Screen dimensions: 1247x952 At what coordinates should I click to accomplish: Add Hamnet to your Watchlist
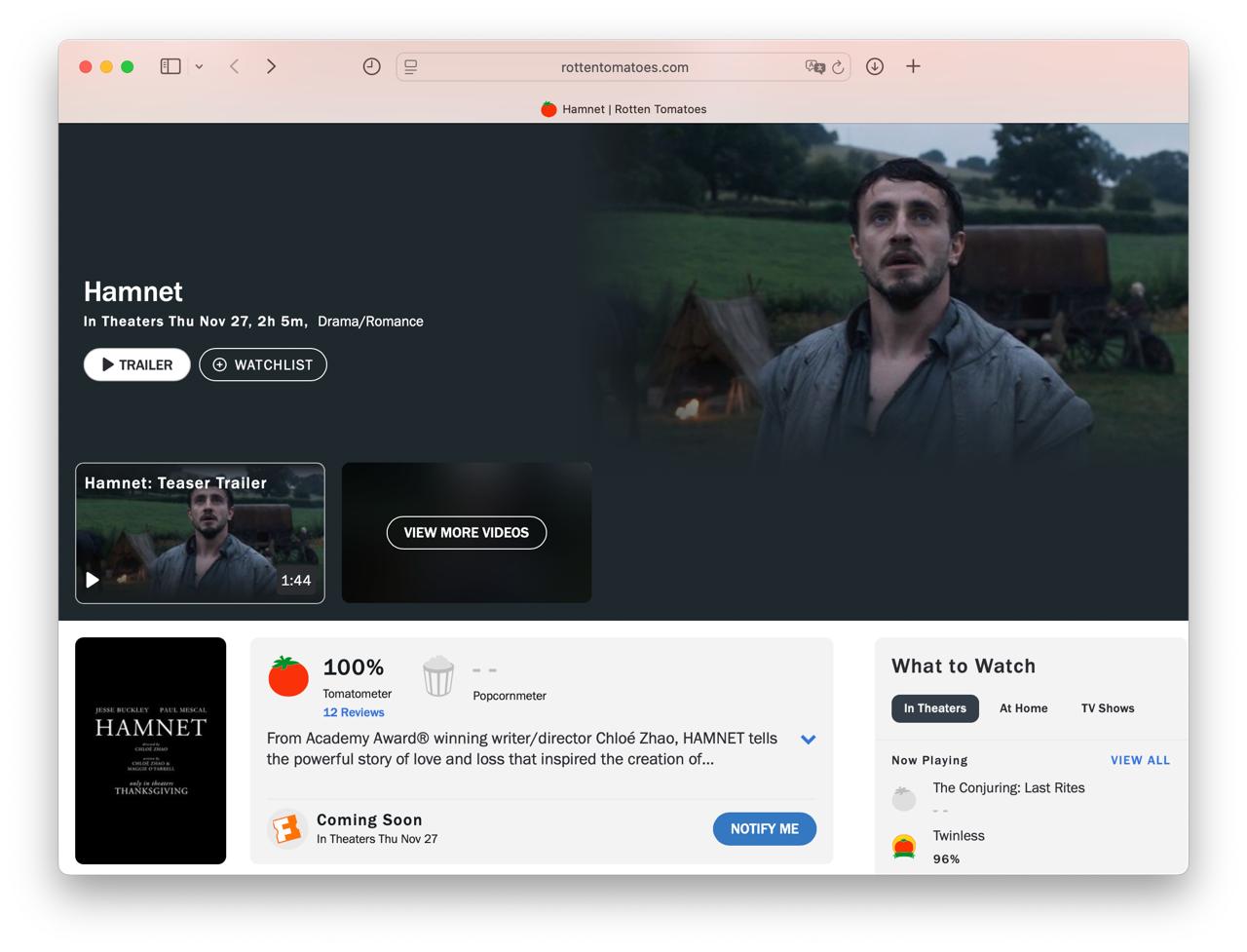click(262, 364)
